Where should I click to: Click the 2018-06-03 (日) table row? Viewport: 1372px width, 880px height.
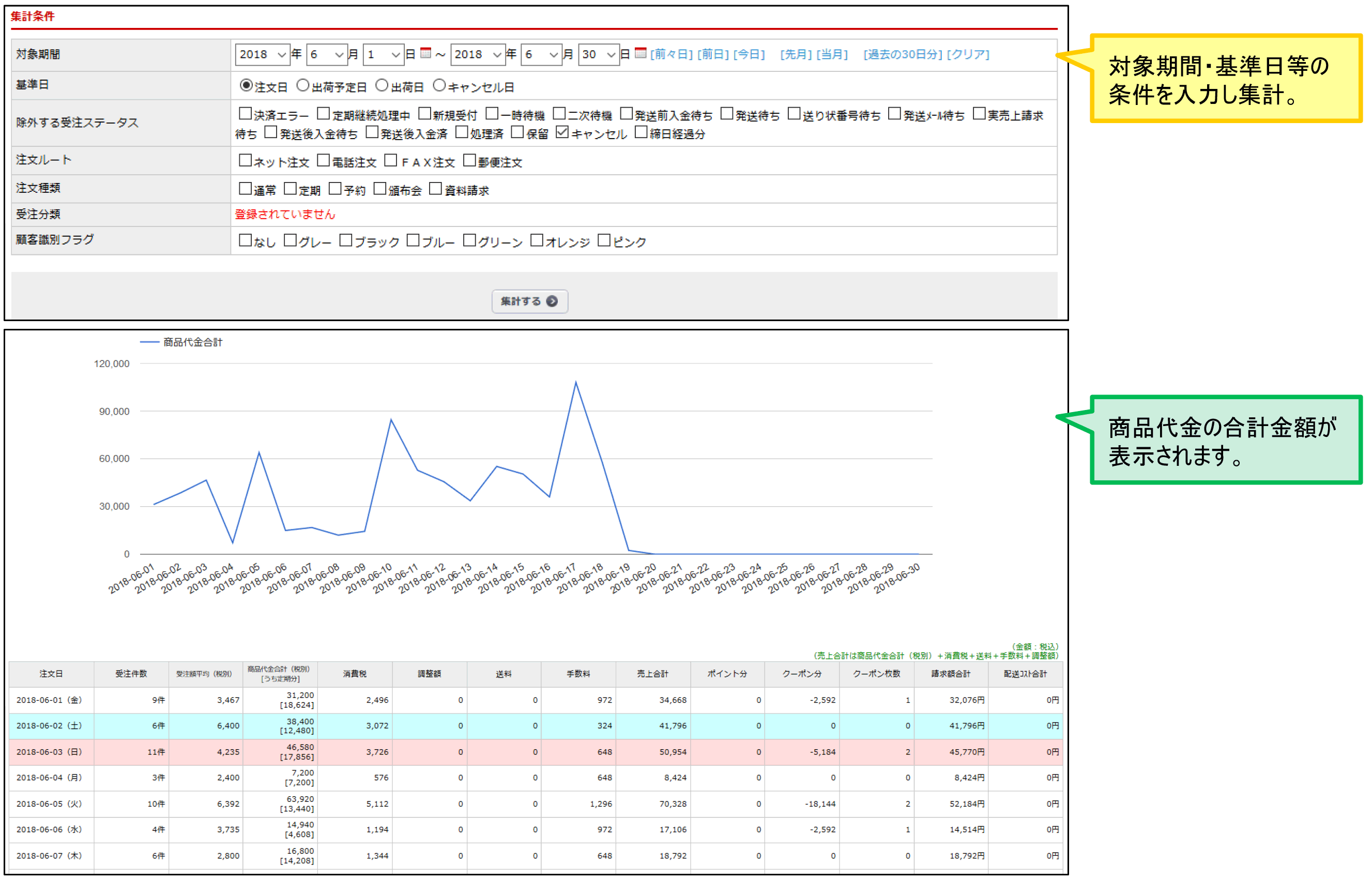[x=49, y=752]
